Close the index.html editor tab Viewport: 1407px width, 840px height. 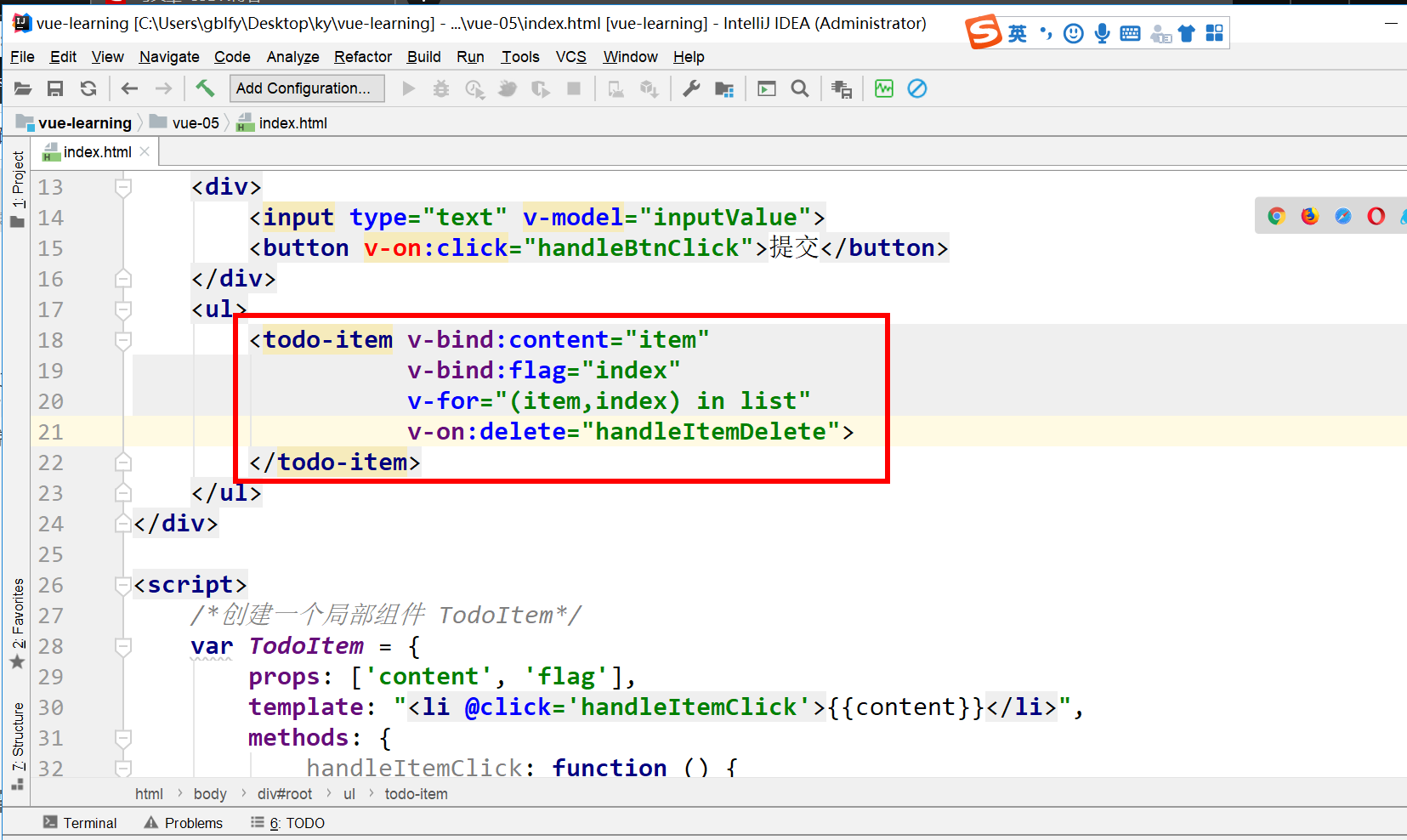point(145,151)
